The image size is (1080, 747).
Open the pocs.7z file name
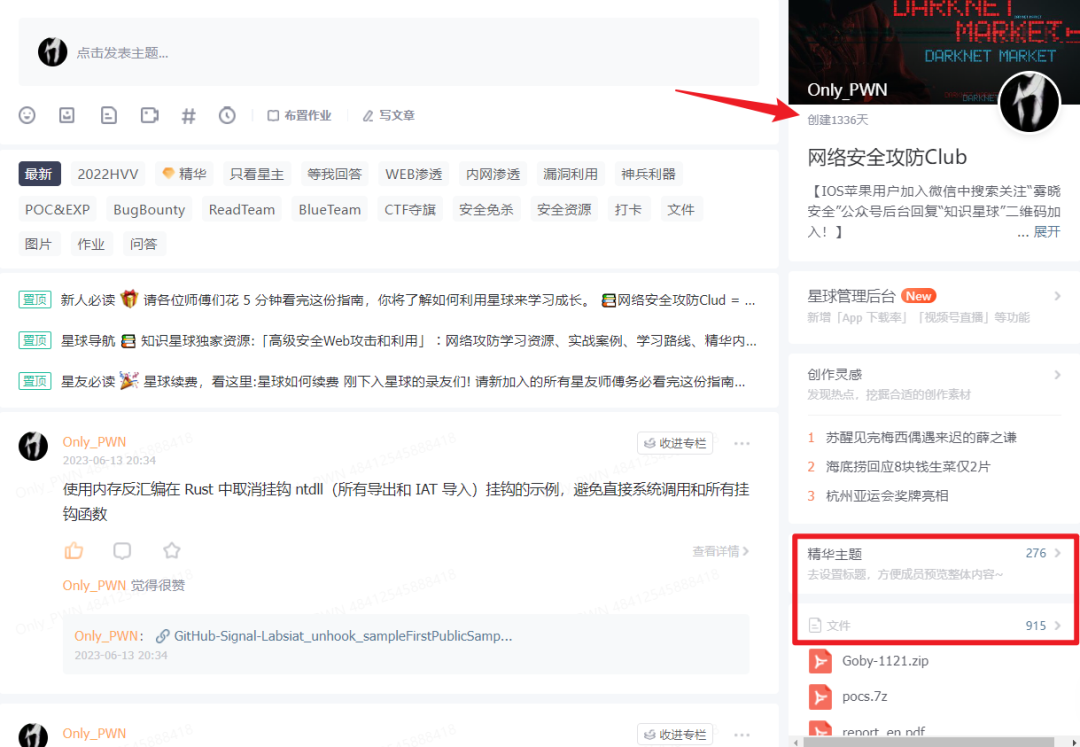pos(864,697)
